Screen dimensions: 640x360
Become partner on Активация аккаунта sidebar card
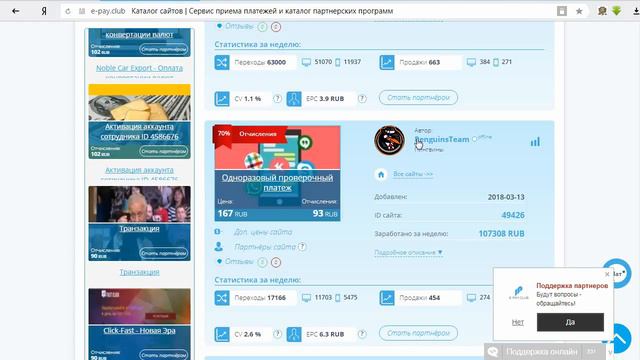[x=164, y=151]
